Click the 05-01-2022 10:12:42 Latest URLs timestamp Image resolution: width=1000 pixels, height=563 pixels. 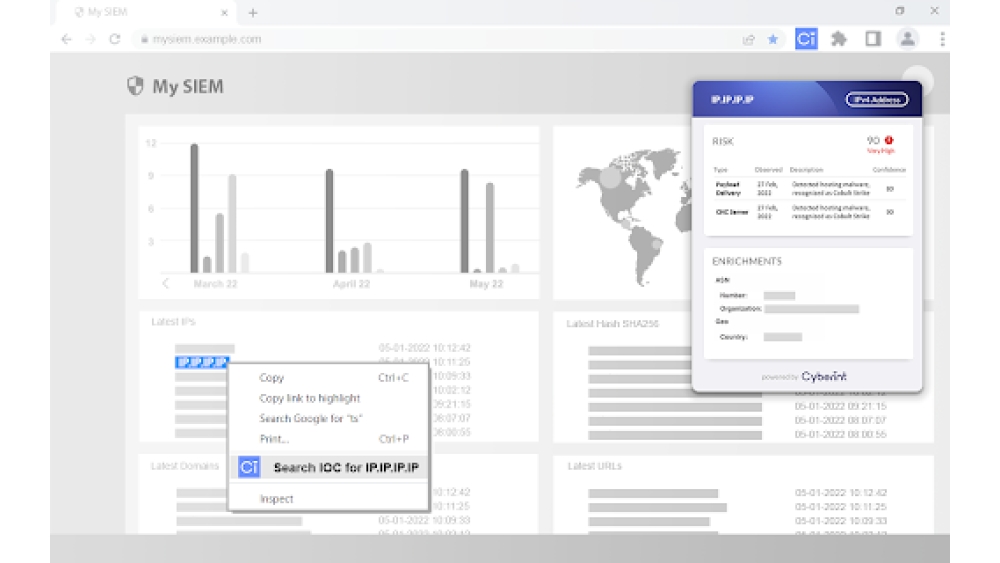tap(840, 492)
